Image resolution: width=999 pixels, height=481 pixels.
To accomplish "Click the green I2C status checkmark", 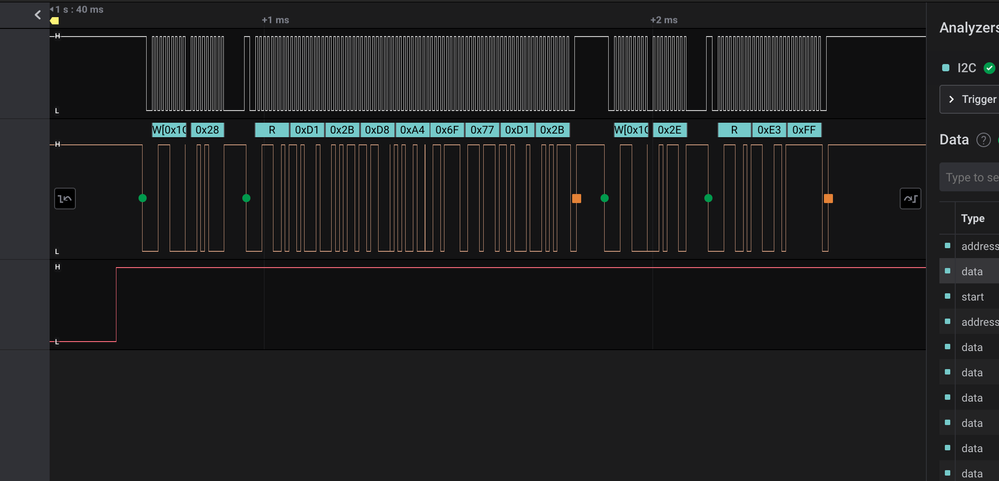I will tap(989, 68).
